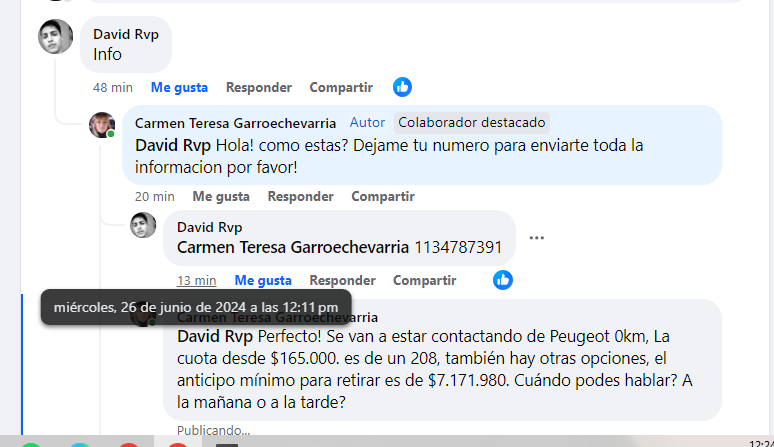774x447 pixels.
Task: Click Responder under the phone number comment
Action: pyautogui.click(x=343, y=280)
